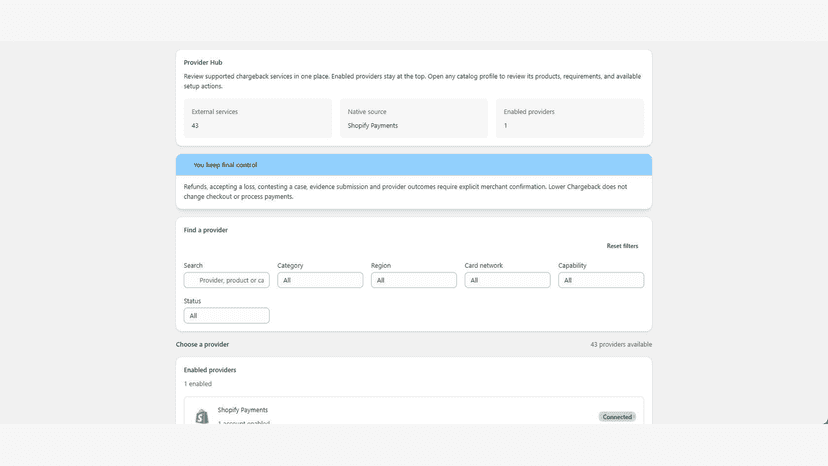The height and width of the screenshot is (466, 828).
Task: Open the Category filter dropdown
Action: click(320, 280)
